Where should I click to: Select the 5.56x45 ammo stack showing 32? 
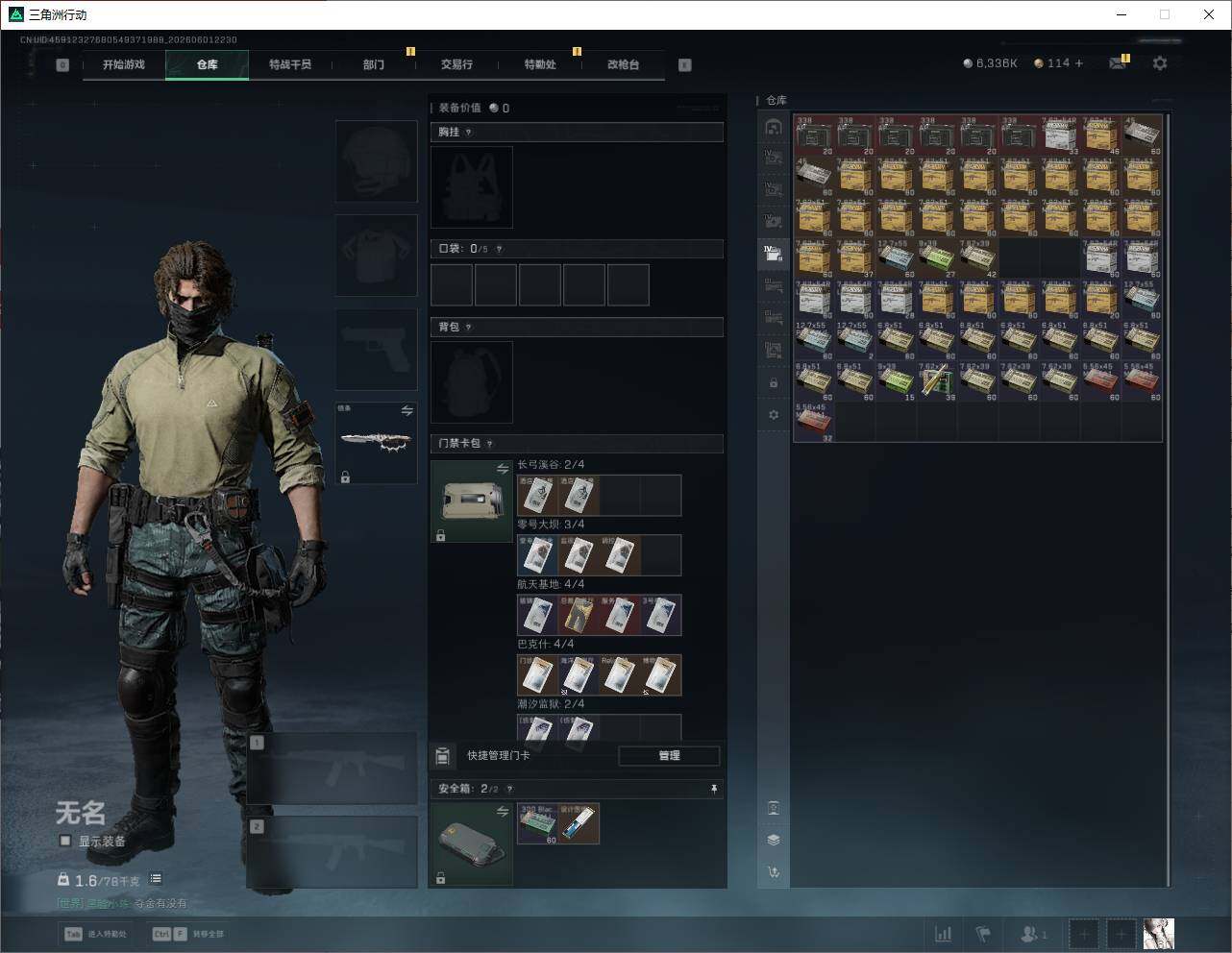(814, 422)
